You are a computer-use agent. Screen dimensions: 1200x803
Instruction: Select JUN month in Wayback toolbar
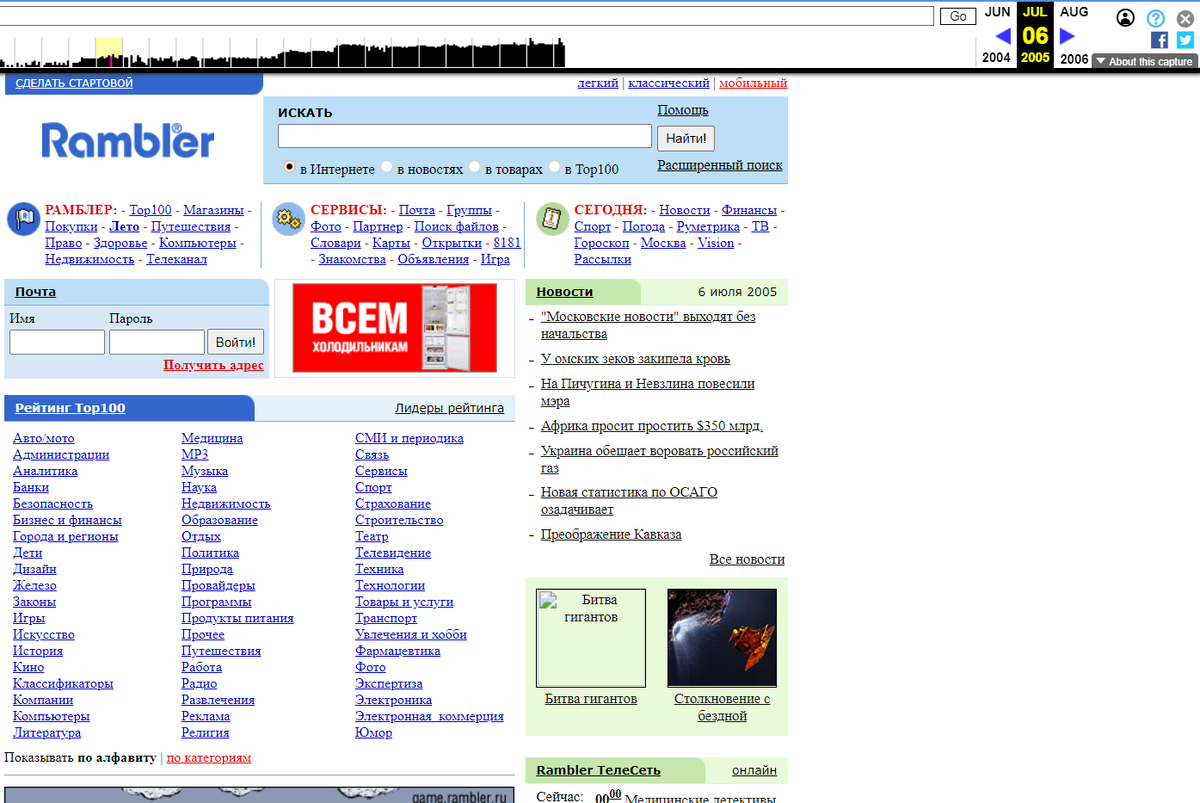pos(998,12)
